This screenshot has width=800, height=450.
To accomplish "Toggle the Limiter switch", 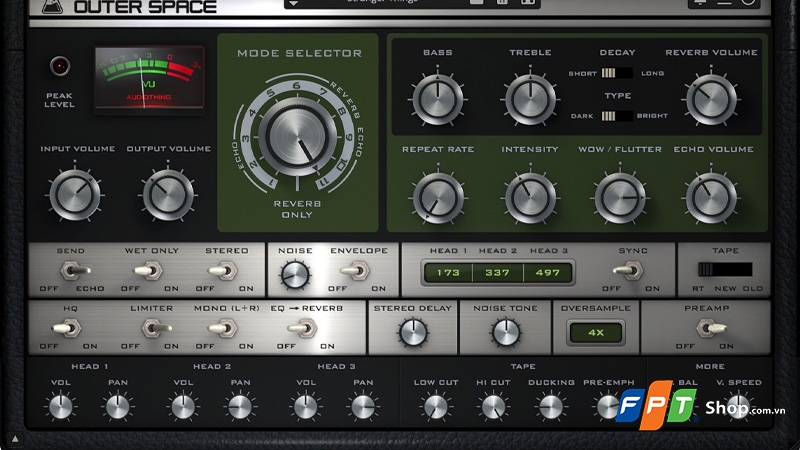I will (156, 328).
